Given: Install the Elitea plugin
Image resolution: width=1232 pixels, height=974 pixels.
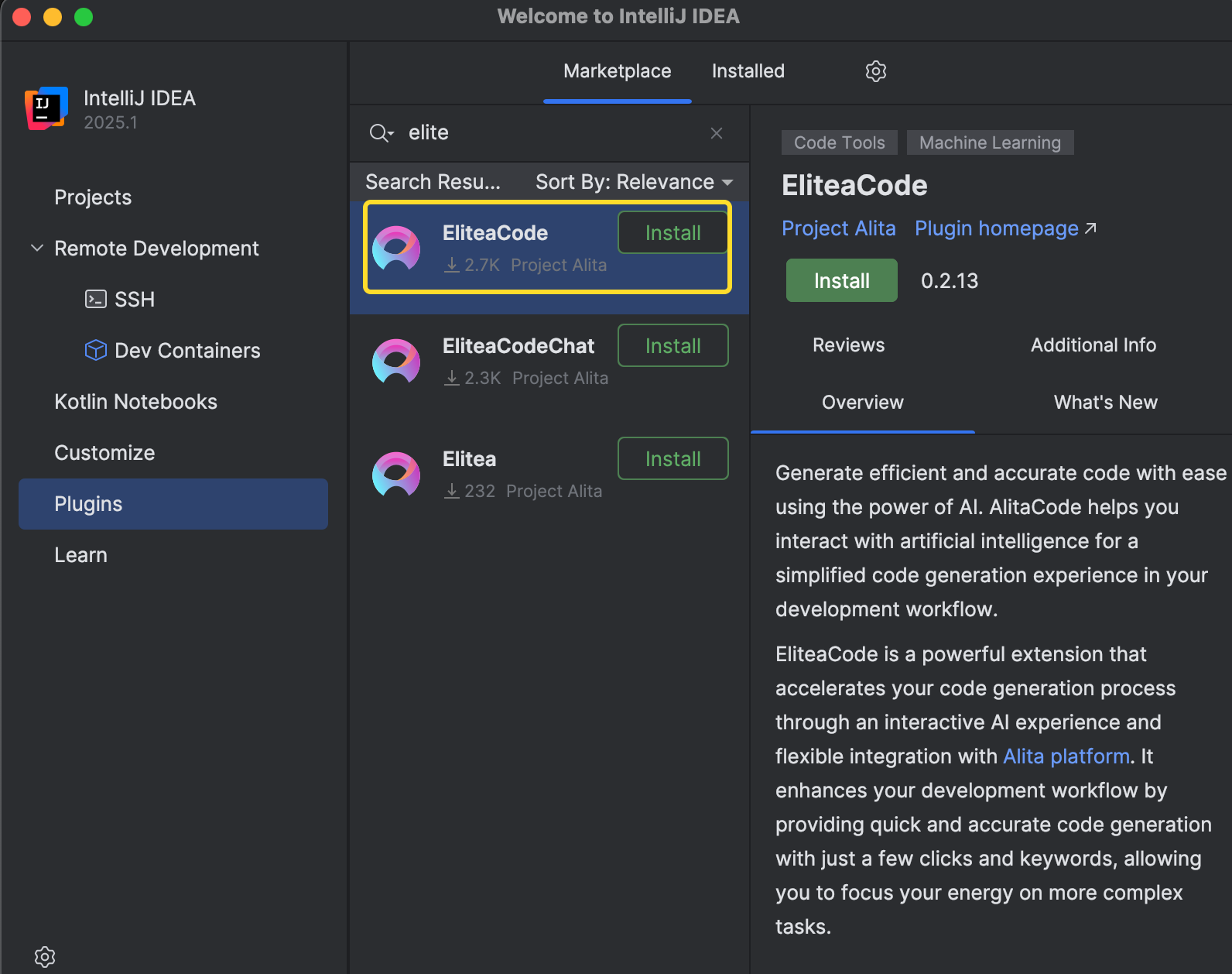Looking at the screenshot, I should [672, 458].
